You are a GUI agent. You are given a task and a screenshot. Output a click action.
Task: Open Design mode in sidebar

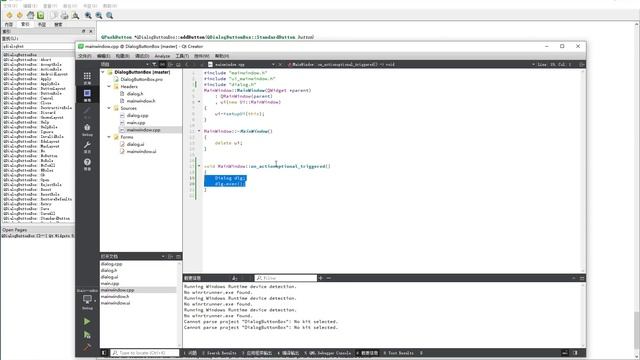coord(87,113)
